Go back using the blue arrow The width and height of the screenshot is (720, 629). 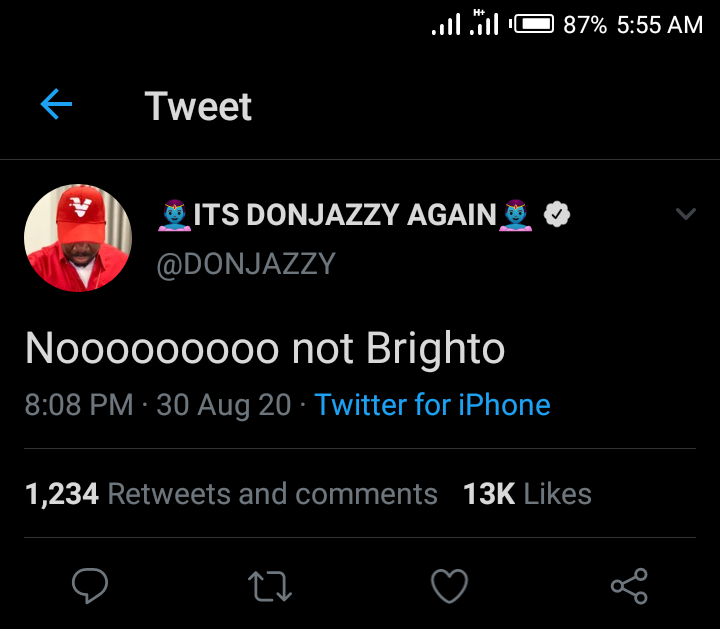tap(56, 104)
